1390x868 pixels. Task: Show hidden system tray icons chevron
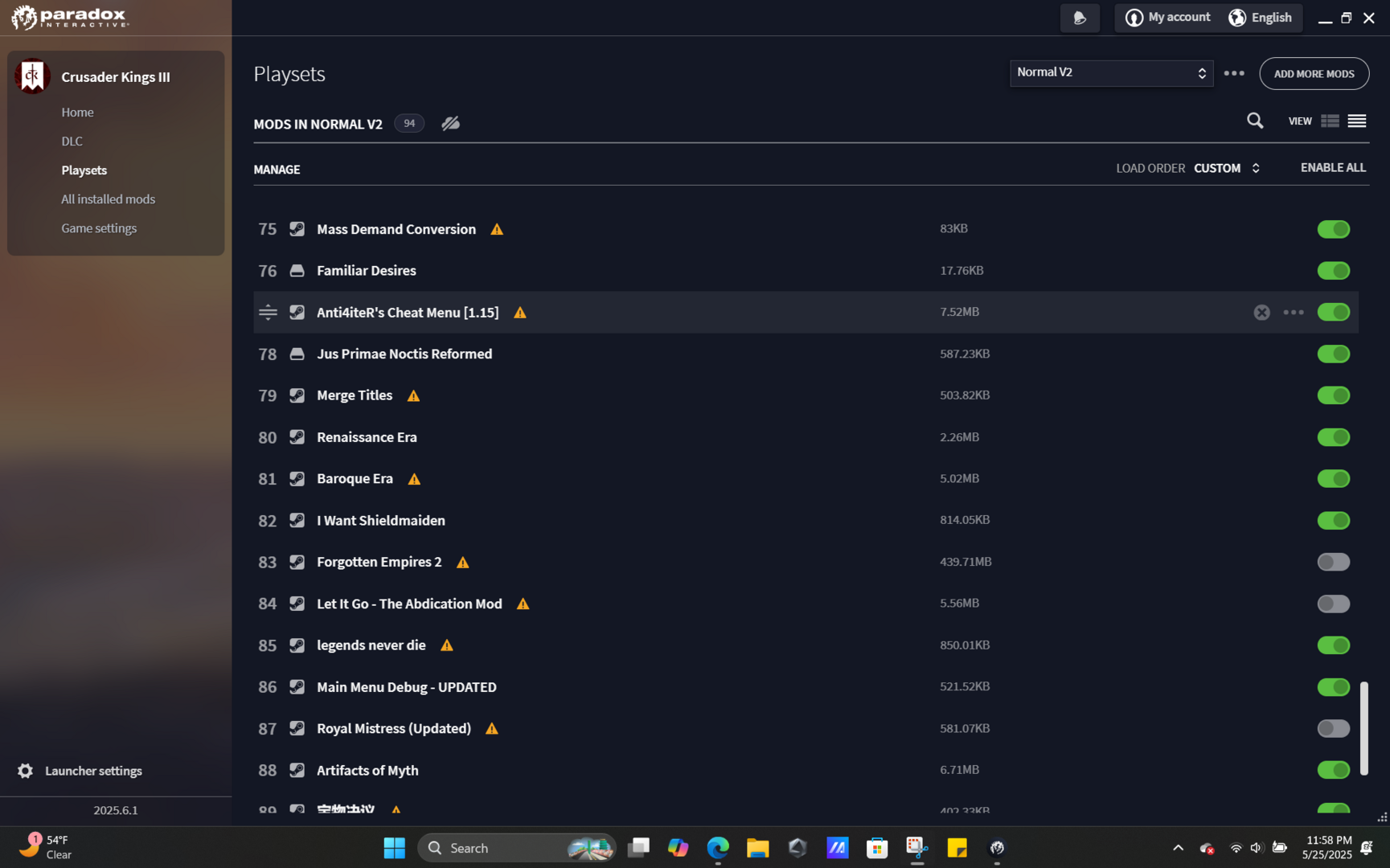(1178, 848)
